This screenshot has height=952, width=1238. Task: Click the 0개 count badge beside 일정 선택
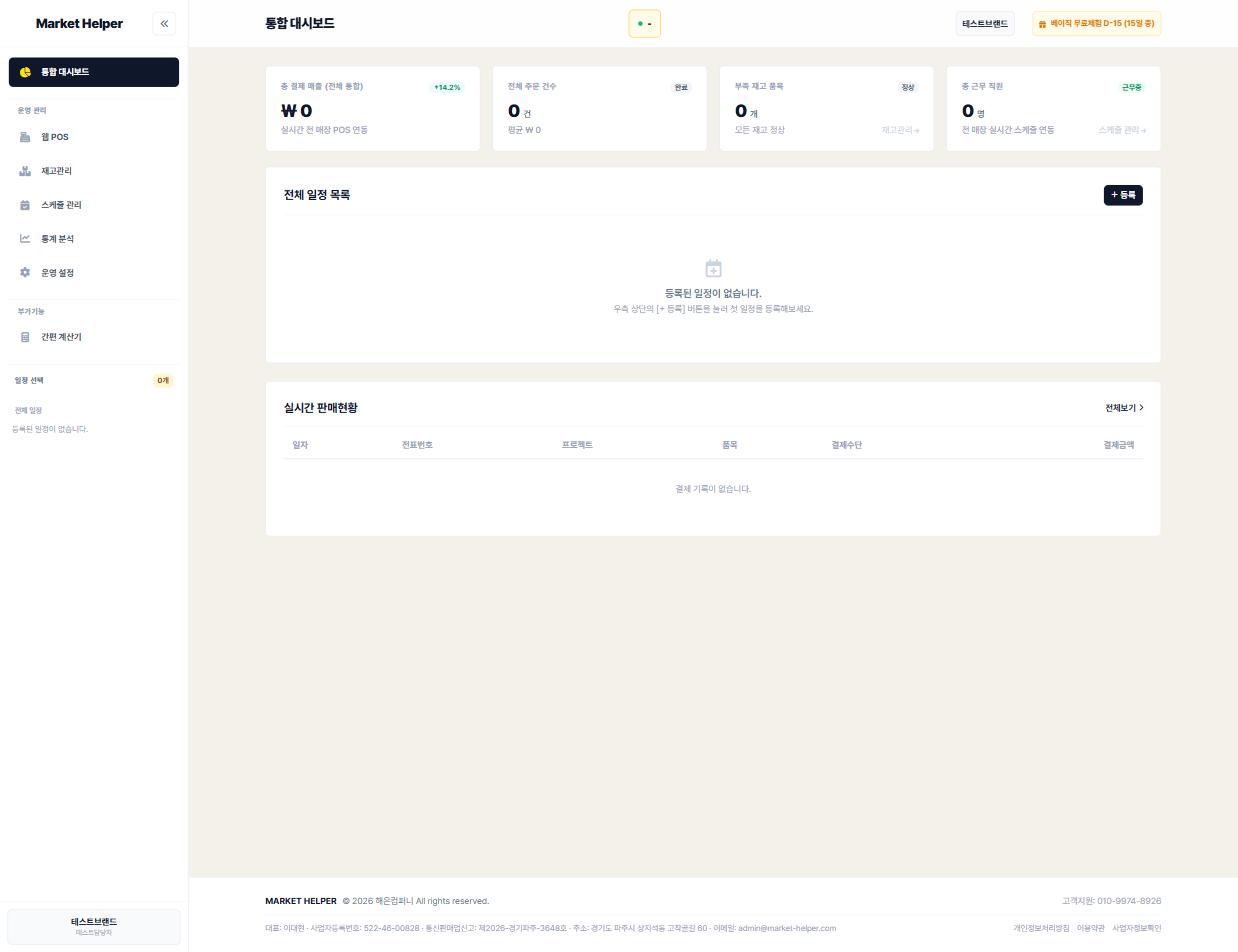tap(163, 381)
